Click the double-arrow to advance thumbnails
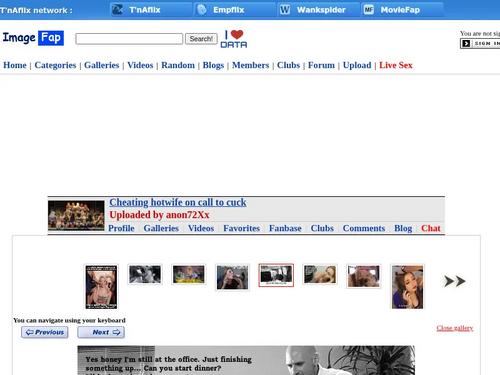This screenshot has height=375, width=500. [455, 281]
